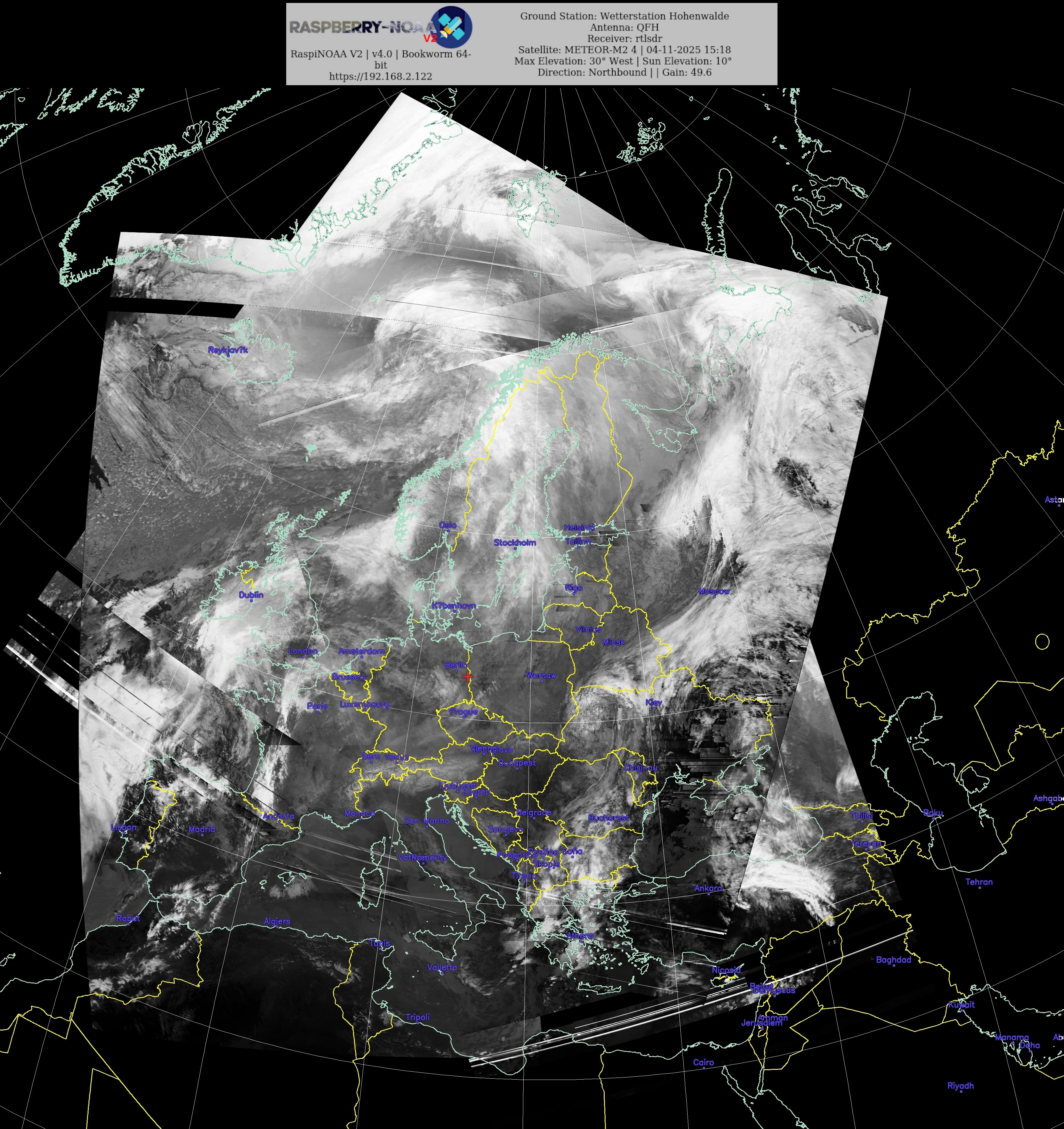
Task: Click the Madrid city label
Action: 202,829
